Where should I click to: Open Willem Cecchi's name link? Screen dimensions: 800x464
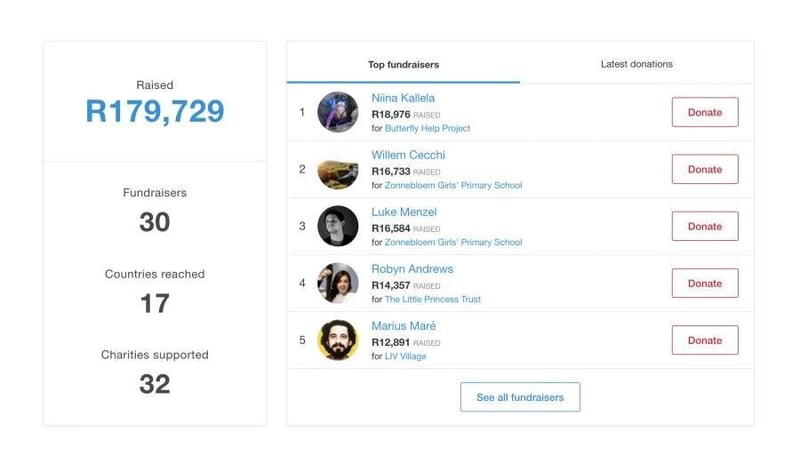pyautogui.click(x=408, y=155)
